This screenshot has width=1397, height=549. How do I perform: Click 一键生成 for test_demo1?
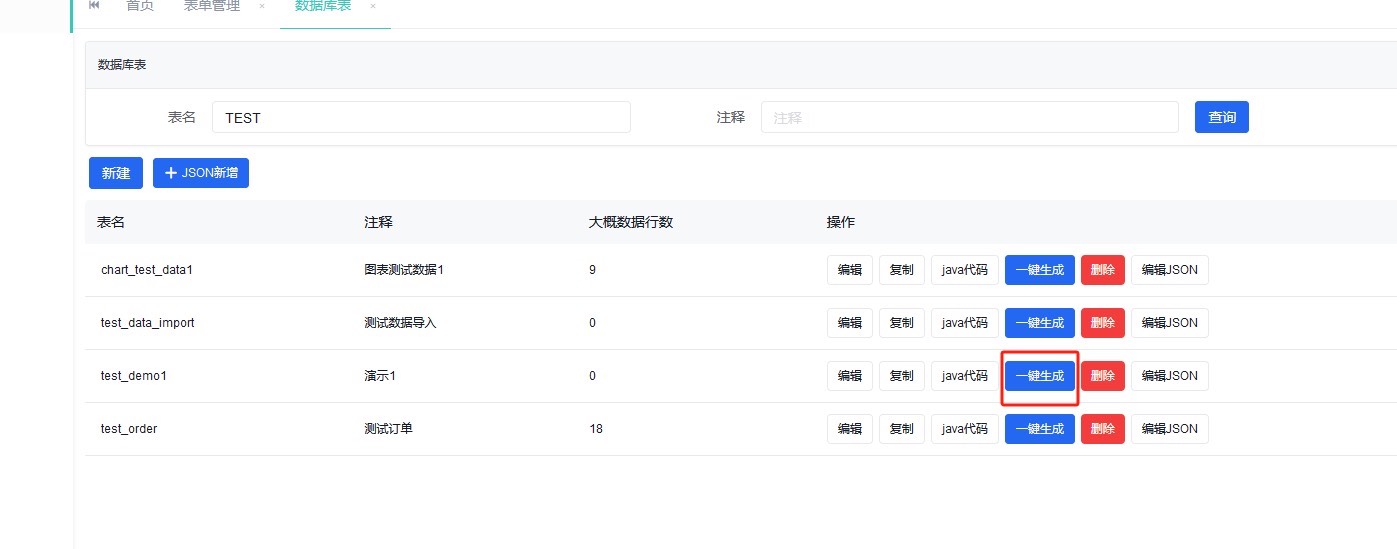pyautogui.click(x=1039, y=376)
